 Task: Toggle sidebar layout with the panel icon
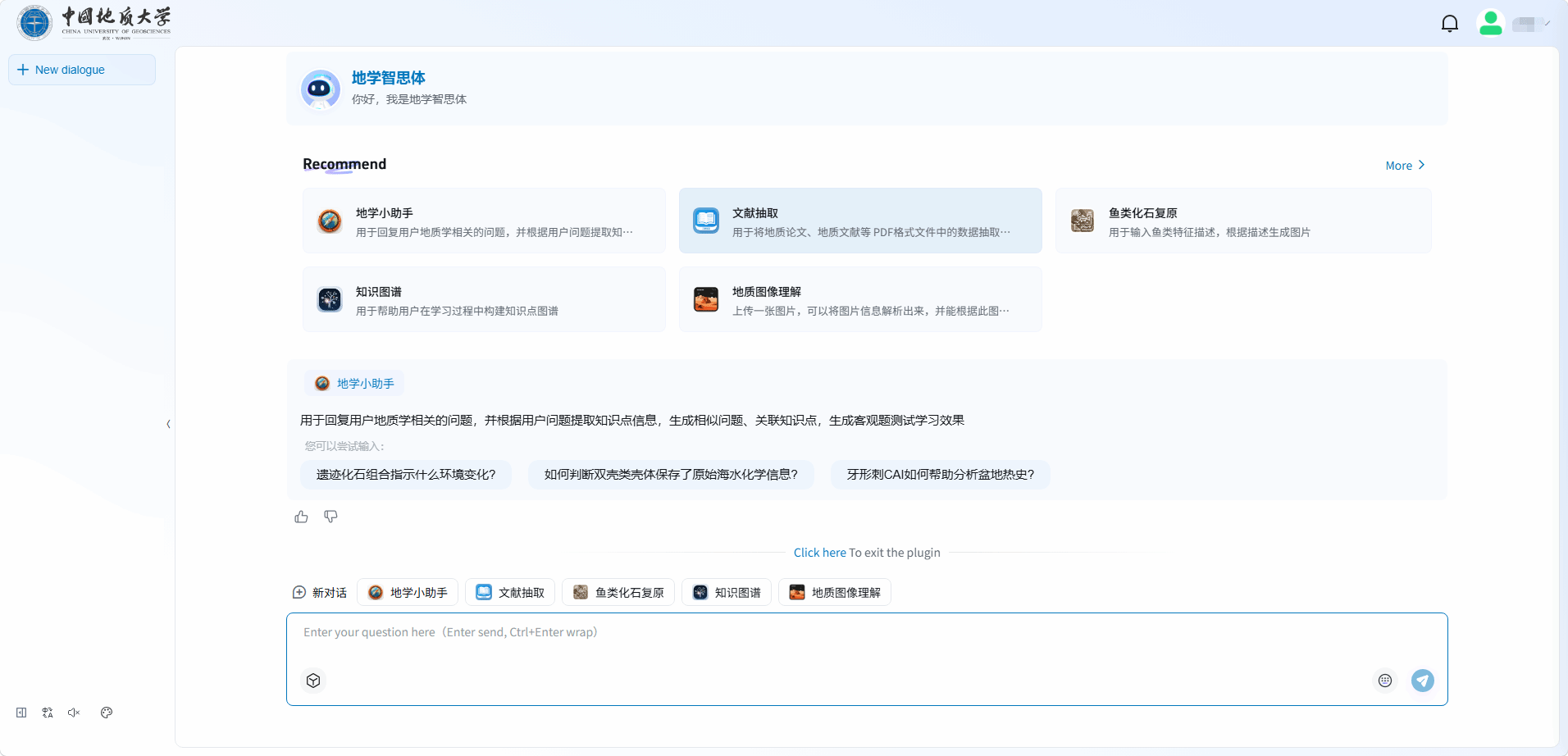click(x=21, y=713)
